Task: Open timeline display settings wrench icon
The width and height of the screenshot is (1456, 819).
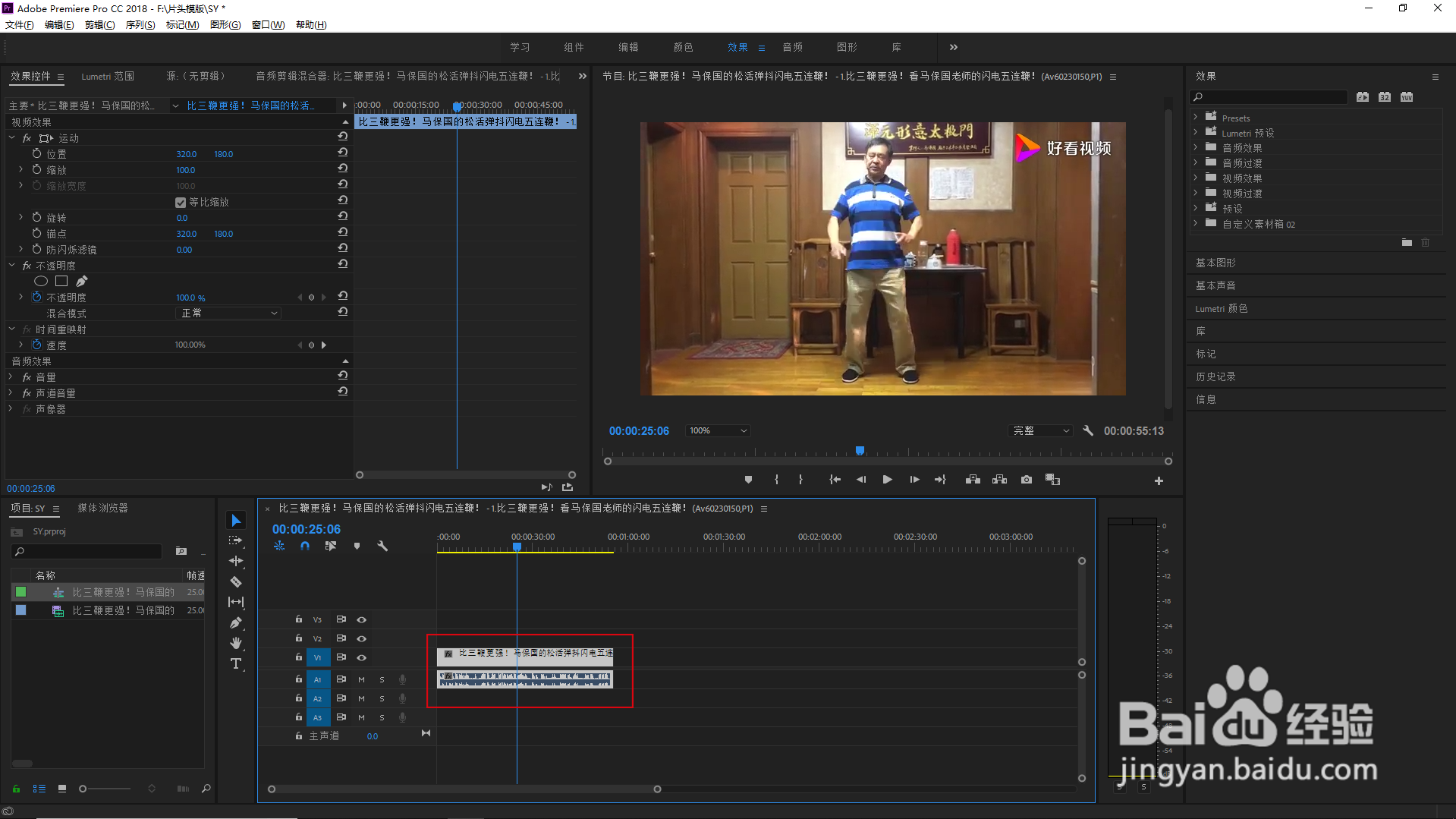Action: (x=382, y=546)
